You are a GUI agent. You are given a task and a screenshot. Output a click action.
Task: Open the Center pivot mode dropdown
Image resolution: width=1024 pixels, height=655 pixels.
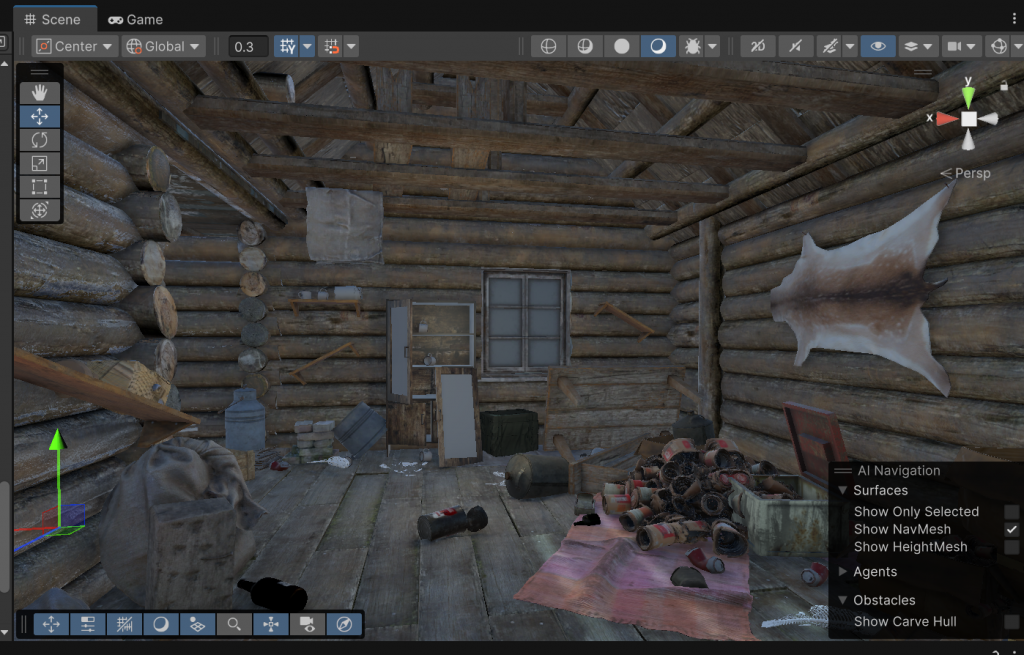[x=74, y=46]
